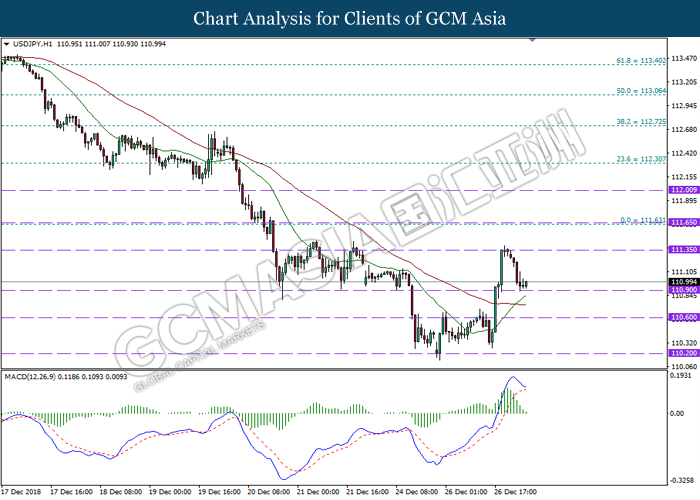Viewport: 700px width, 500px height.
Task: Click the 19 Dec 00:00 time label
Action: [170, 492]
